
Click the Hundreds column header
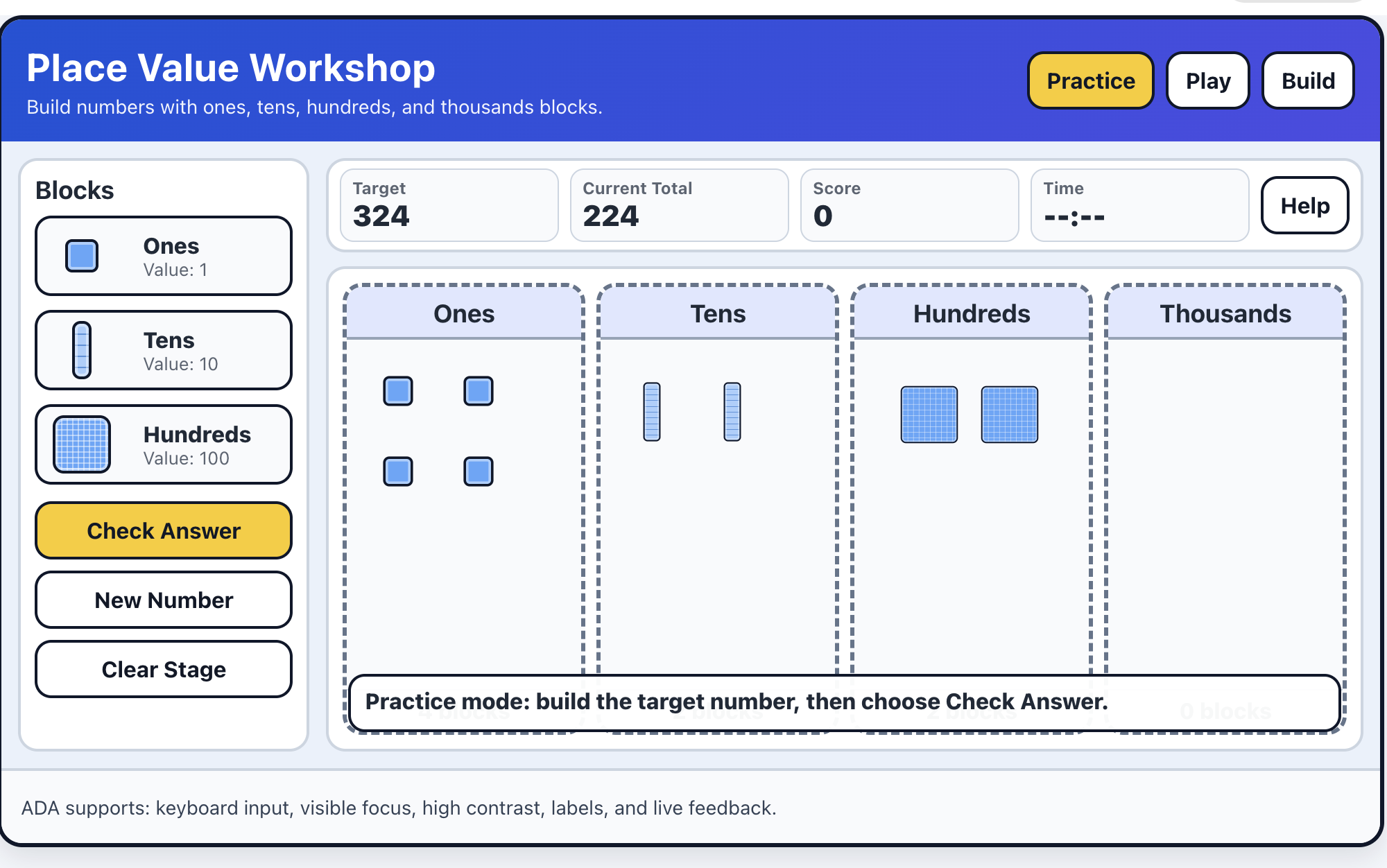pyautogui.click(x=972, y=313)
